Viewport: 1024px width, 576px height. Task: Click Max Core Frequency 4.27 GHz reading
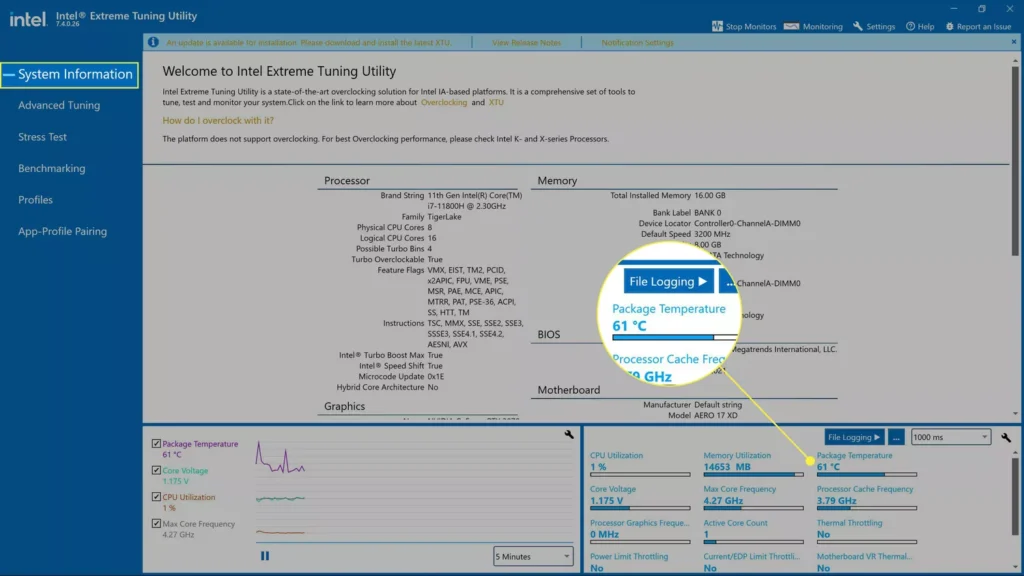[x=723, y=501]
